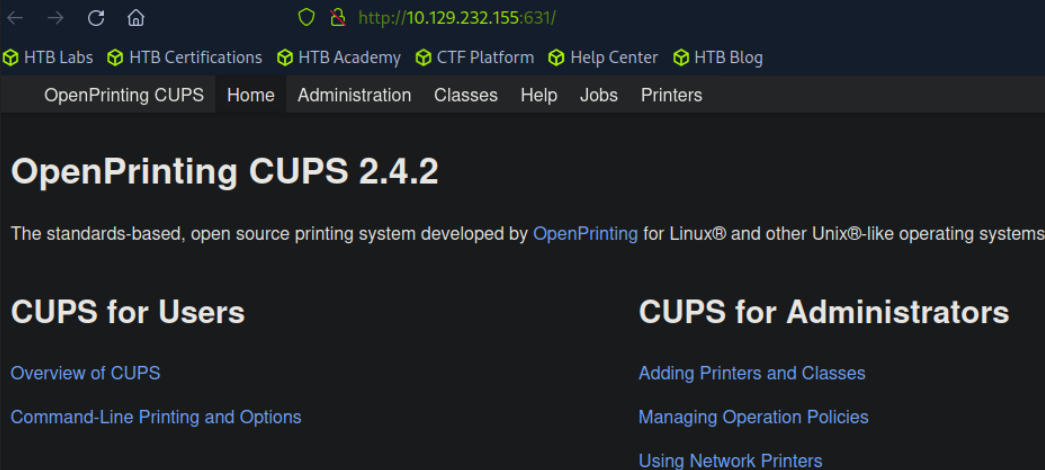This screenshot has height=470, width=1045.
Task: Open Using Network Printers link
Action: 730,461
